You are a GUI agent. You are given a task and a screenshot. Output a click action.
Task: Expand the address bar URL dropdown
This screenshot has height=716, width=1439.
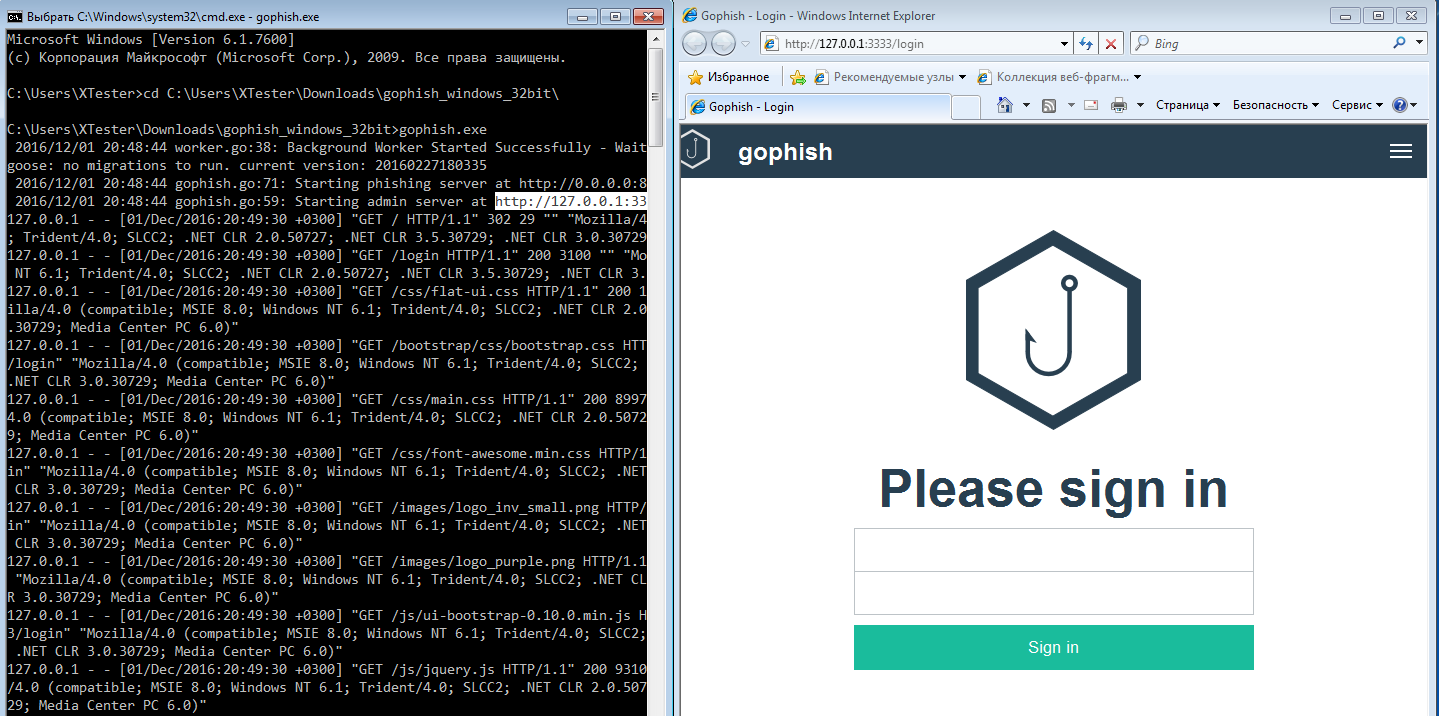coord(1064,44)
